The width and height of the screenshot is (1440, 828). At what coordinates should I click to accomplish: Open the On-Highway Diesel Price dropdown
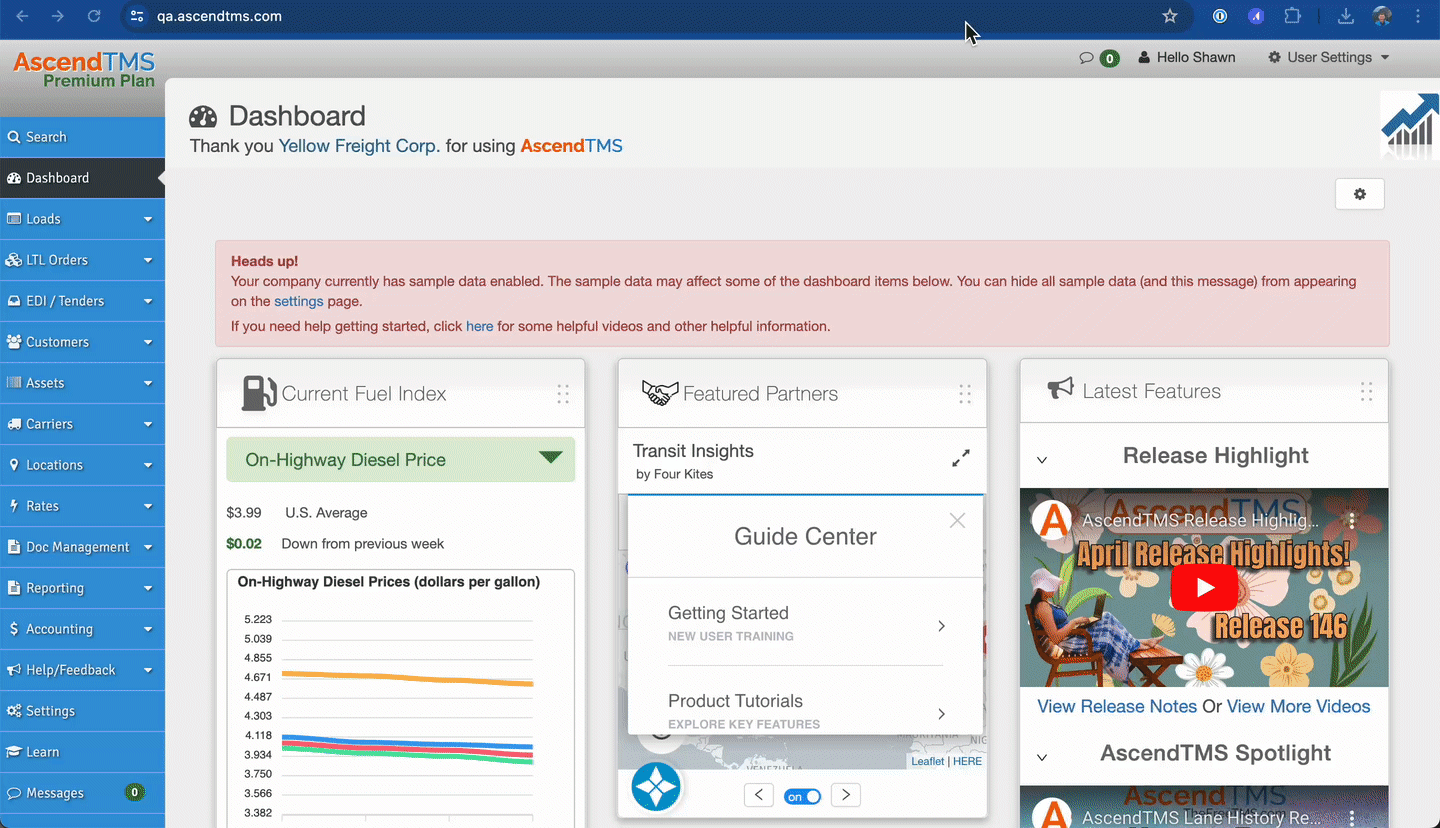click(401, 459)
